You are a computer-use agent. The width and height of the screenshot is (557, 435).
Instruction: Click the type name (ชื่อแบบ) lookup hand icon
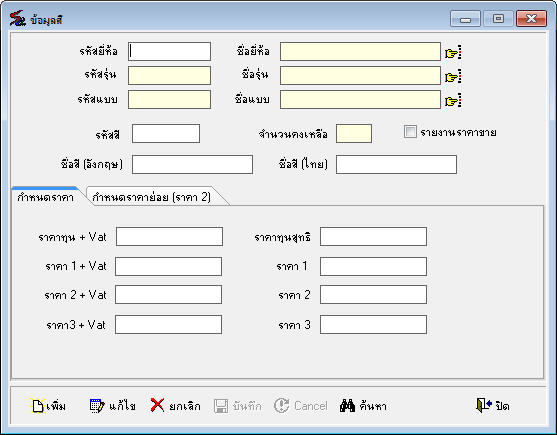[x=453, y=101]
